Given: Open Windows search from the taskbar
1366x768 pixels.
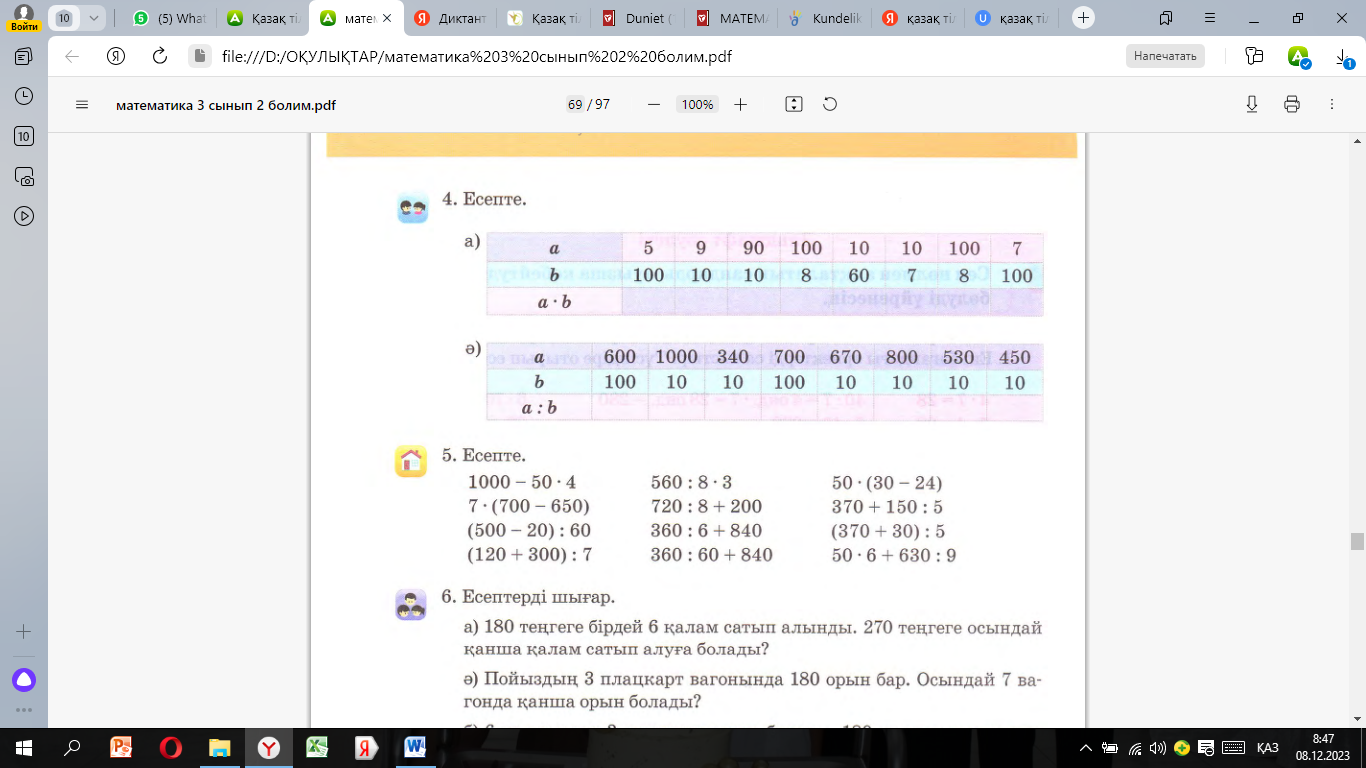Looking at the screenshot, I should point(72,747).
